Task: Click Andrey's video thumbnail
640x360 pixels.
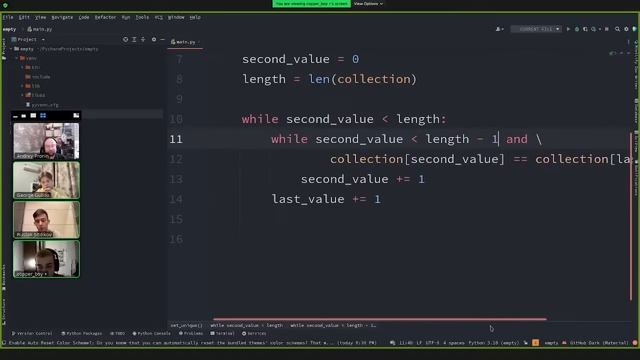Action: [46, 141]
